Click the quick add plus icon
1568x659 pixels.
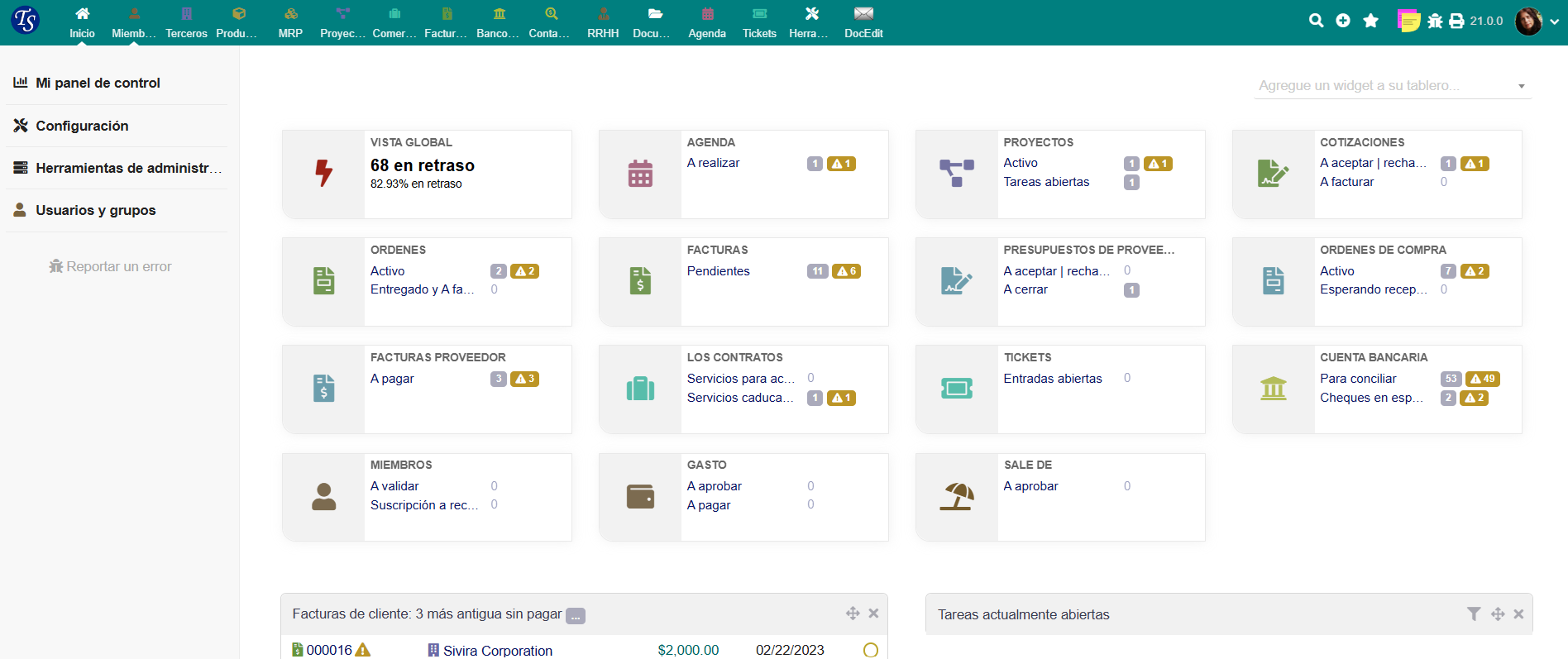point(1343,21)
